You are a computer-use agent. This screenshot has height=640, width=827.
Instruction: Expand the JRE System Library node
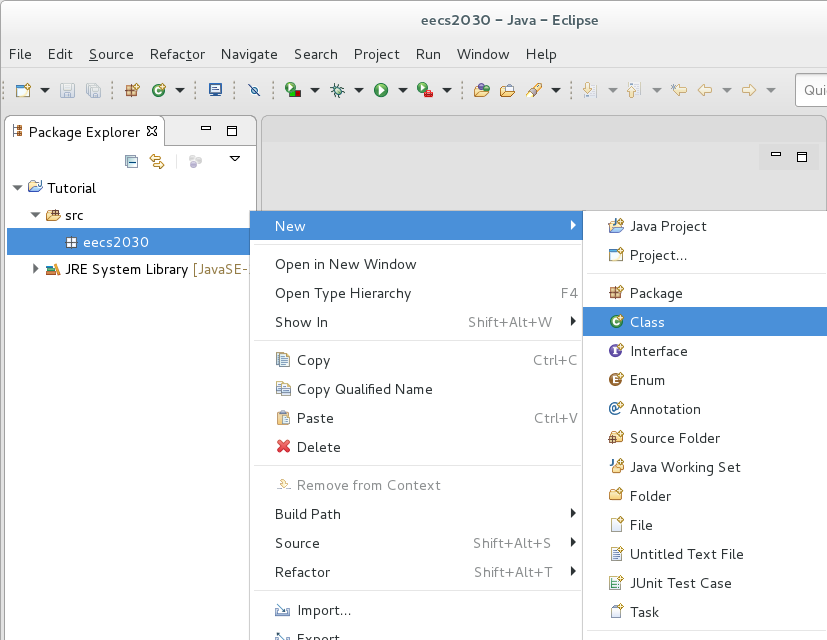click(35, 269)
